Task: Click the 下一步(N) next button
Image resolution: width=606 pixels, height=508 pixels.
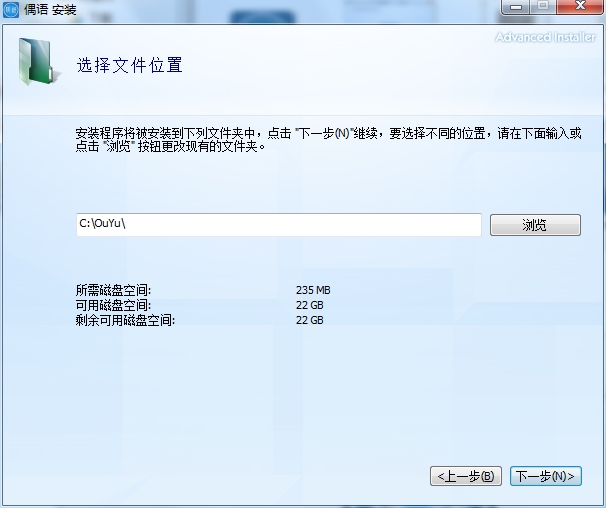Action: [546, 476]
